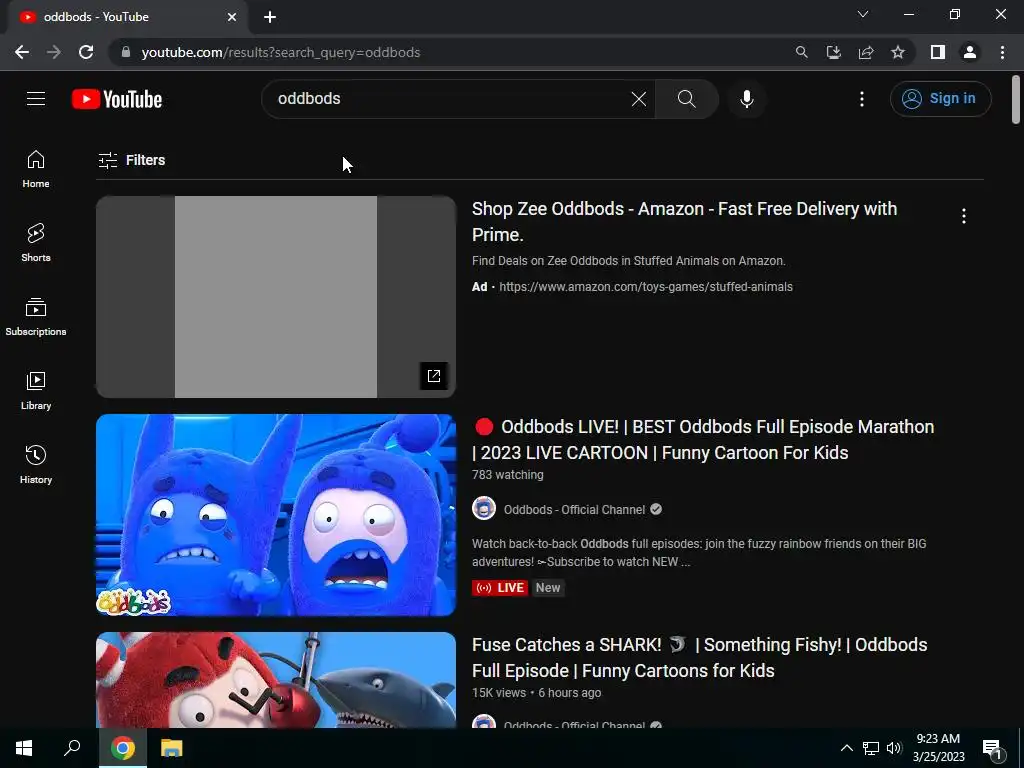Click the address bar URL
Screen dimensions: 1024x768
click(281, 52)
